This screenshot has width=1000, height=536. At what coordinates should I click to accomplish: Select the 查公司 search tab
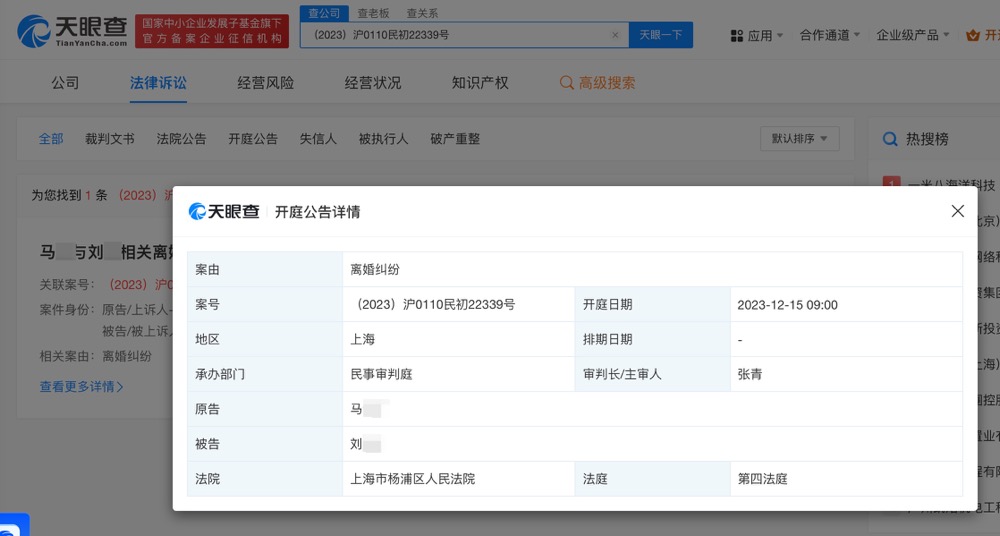pyautogui.click(x=324, y=13)
